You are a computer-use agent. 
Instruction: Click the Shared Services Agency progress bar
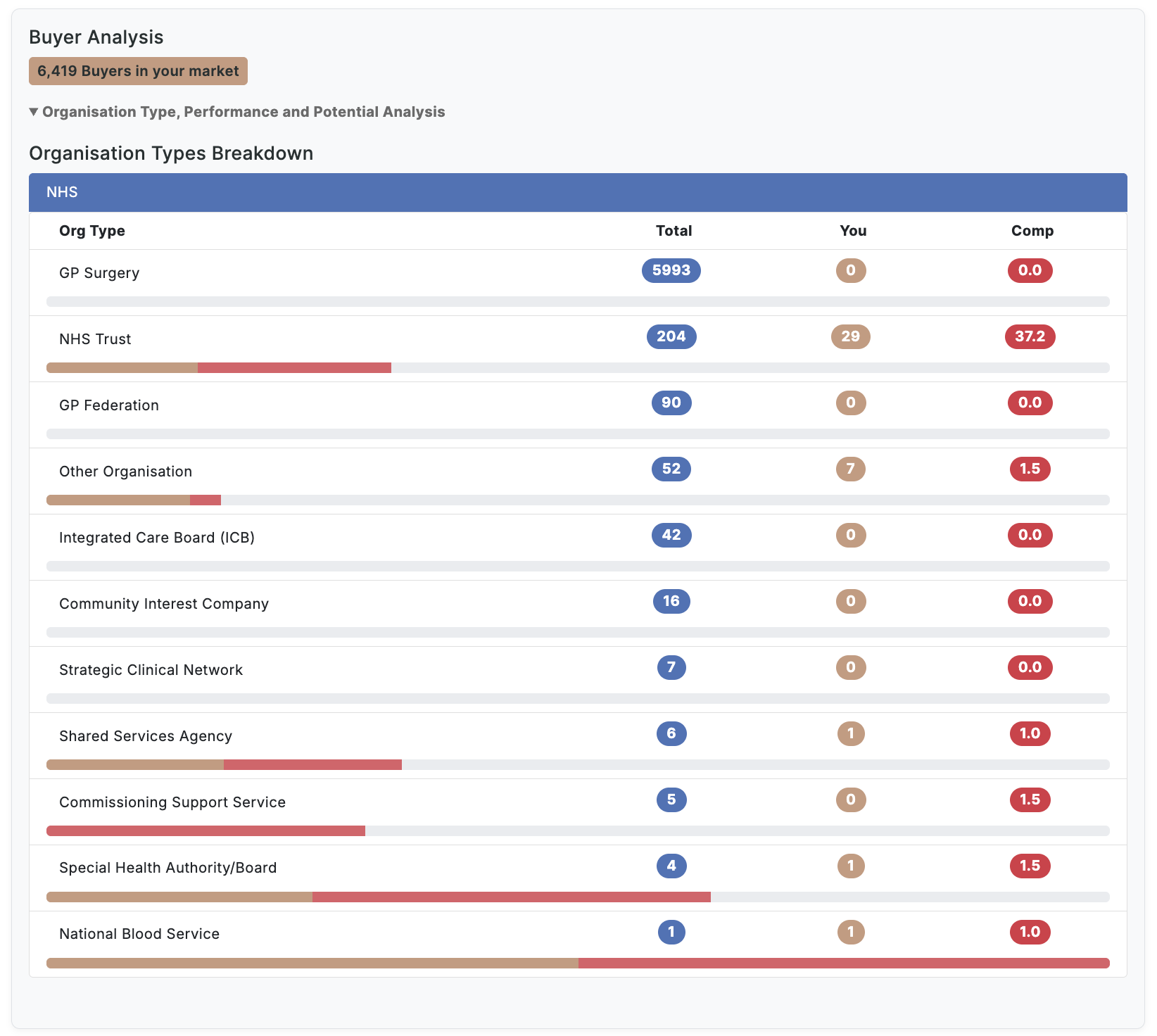(x=578, y=765)
